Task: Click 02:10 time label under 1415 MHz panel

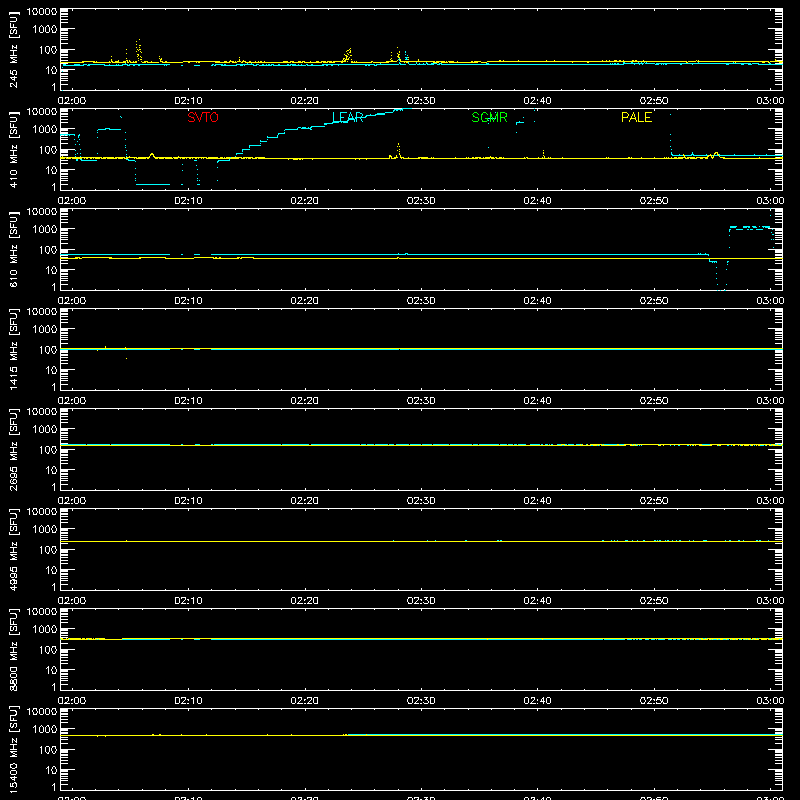Action: click(x=188, y=401)
